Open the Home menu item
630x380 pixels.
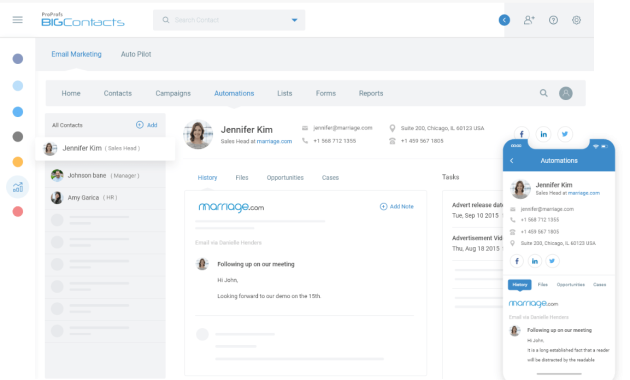click(x=71, y=93)
